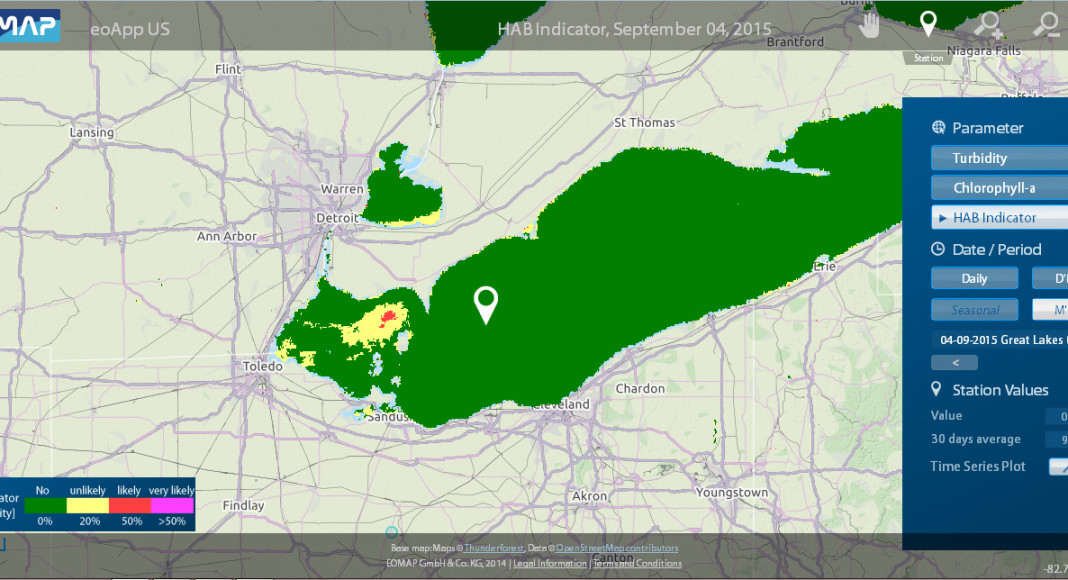Screen dimensions: 1068x580
Task: Click the red 'likely' legend swatch
Action: [x=129, y=505]
